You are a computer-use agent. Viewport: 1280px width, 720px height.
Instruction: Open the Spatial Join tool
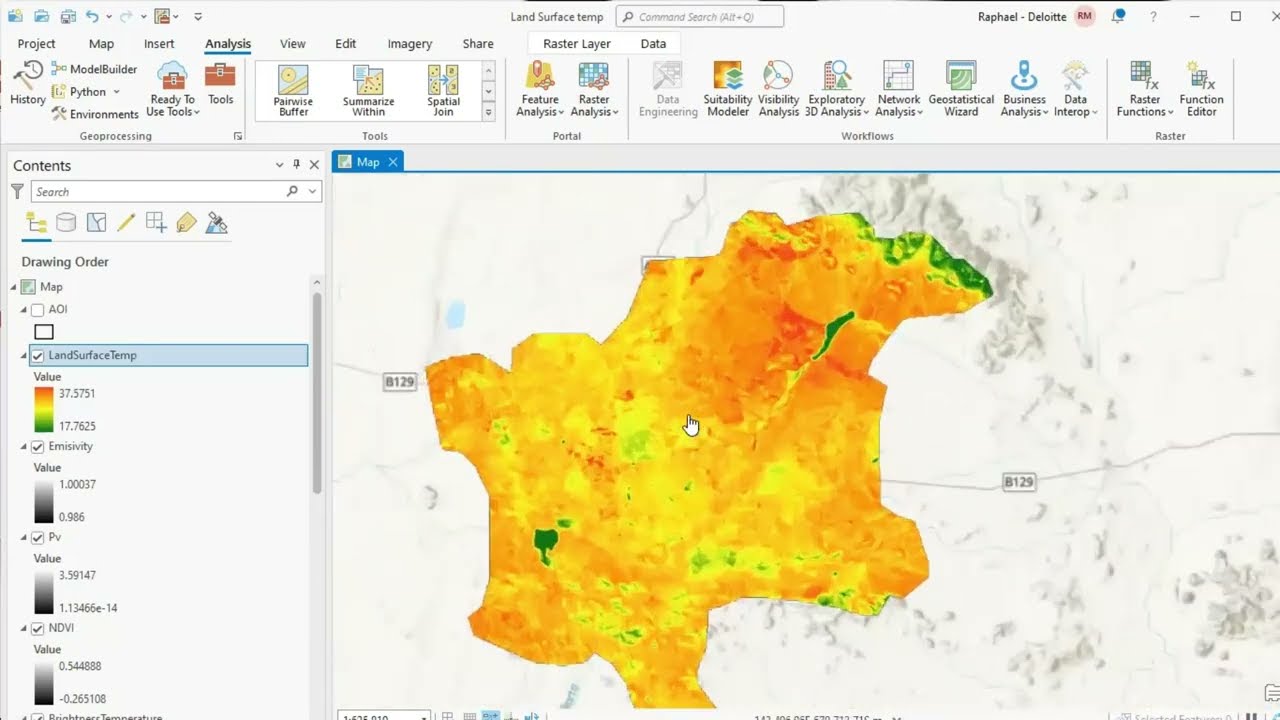pyautogui.click(x=443, y=91)
